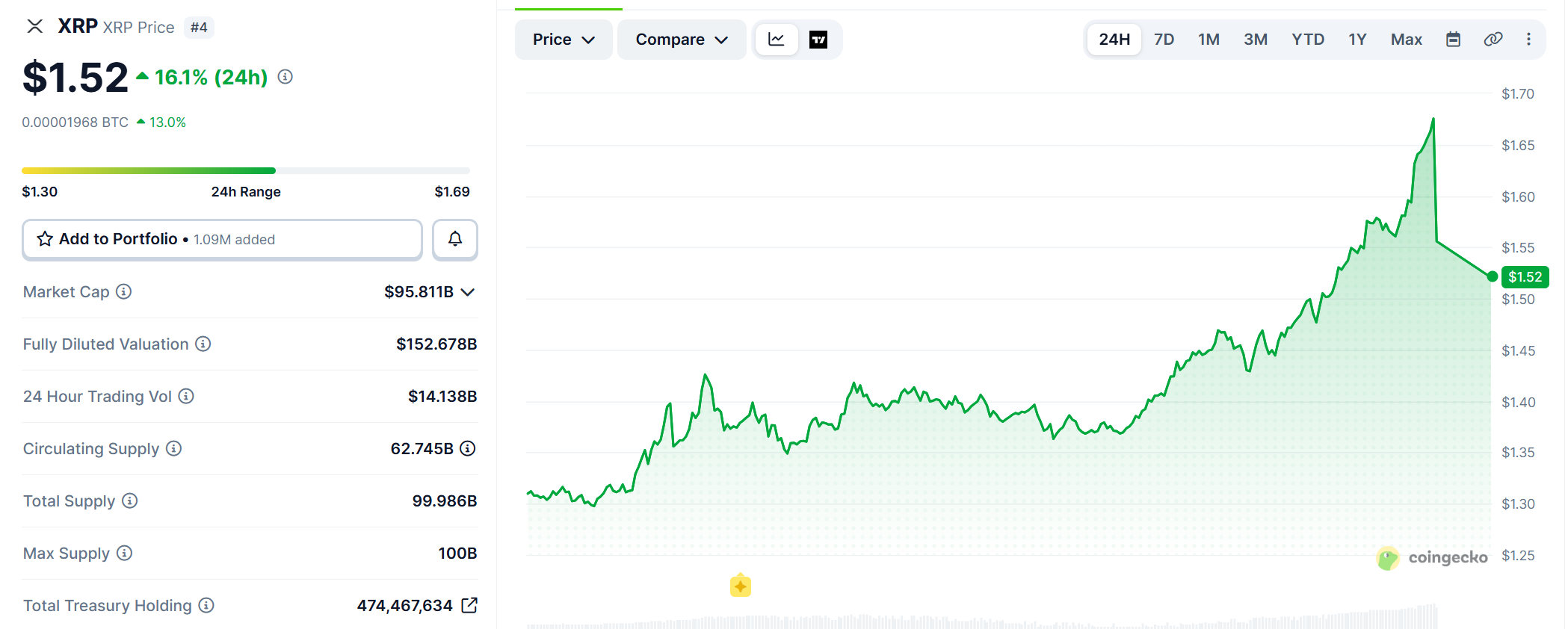This screenshot has width=1568, height=629.
Task: Open the calendar date range icon
Action: 1453,40
